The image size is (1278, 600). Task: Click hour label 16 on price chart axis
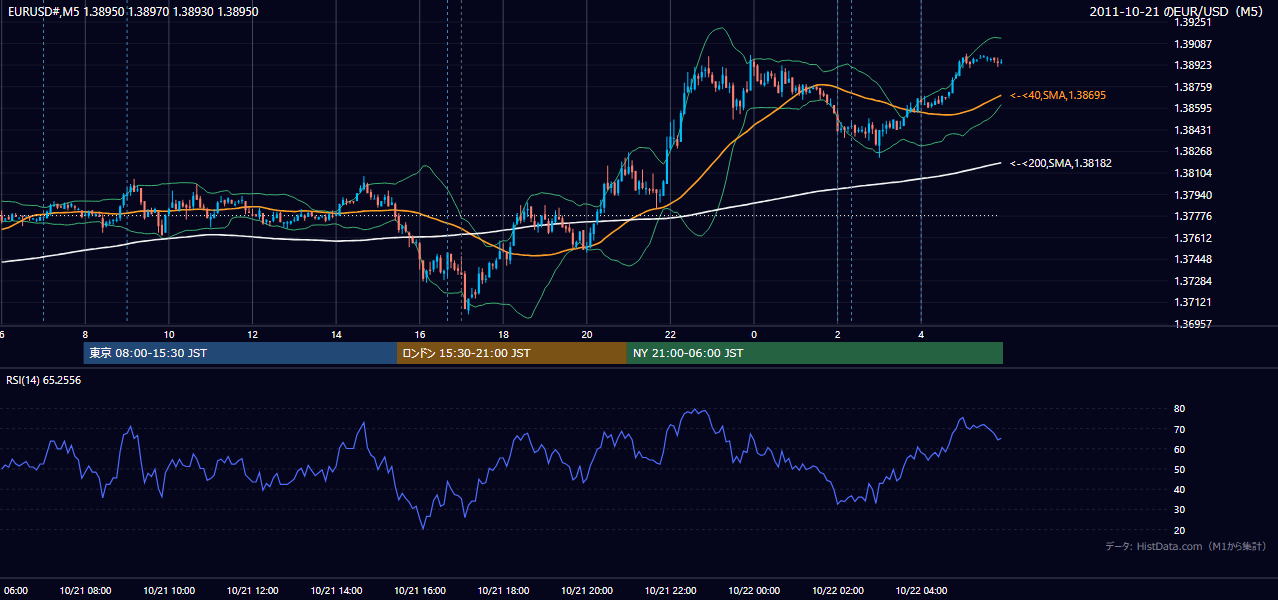point(420,334)
